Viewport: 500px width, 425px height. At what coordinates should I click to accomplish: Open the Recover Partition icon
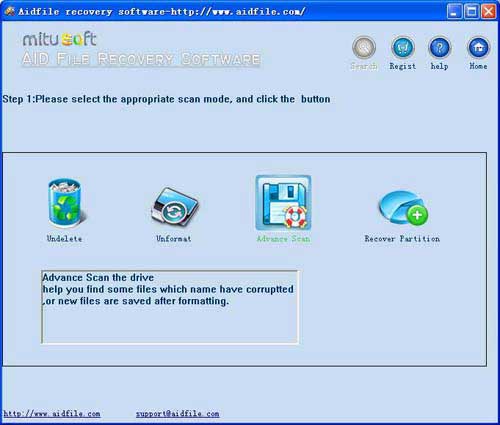pos(403,207)
